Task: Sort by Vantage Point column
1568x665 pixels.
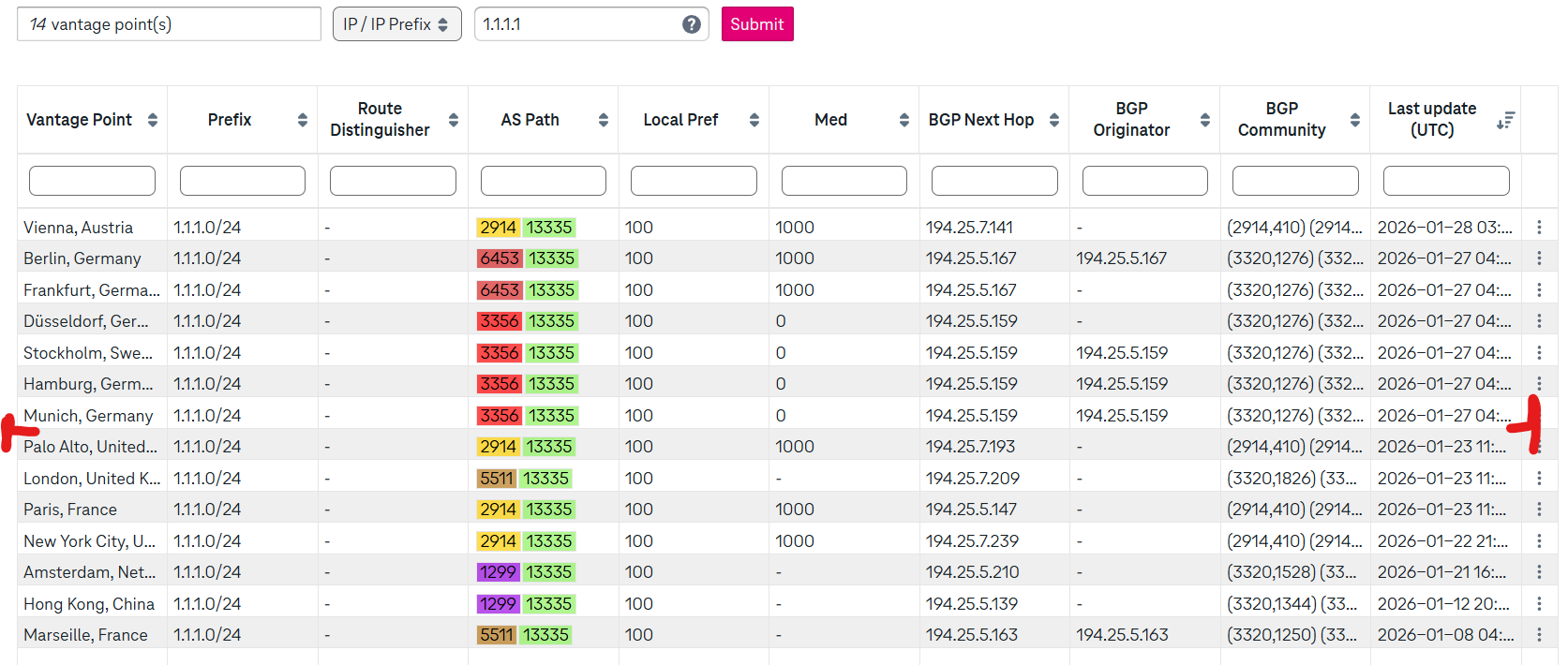Action: point(153,120)
